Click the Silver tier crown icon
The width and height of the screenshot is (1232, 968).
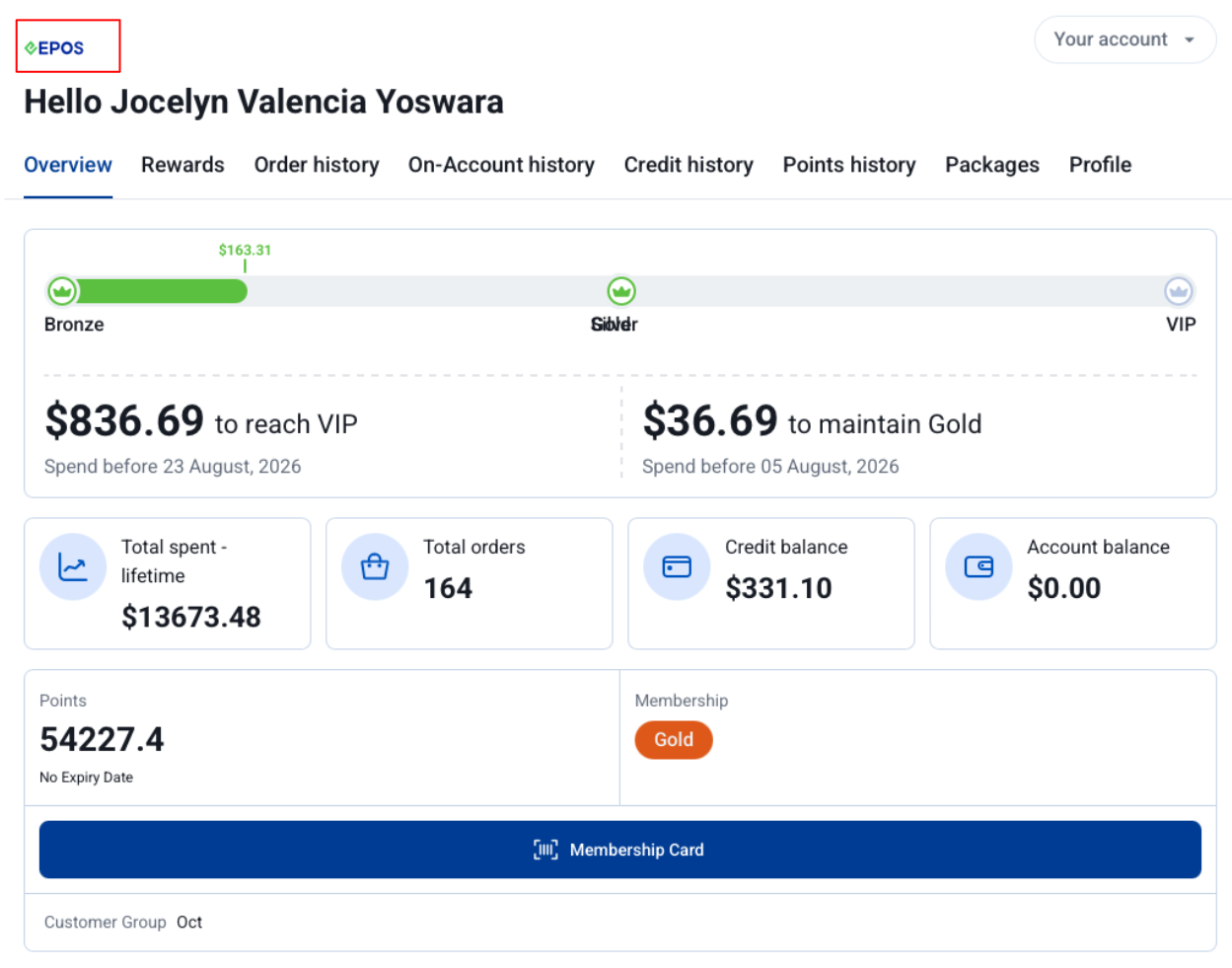click(x=621, y=291)
